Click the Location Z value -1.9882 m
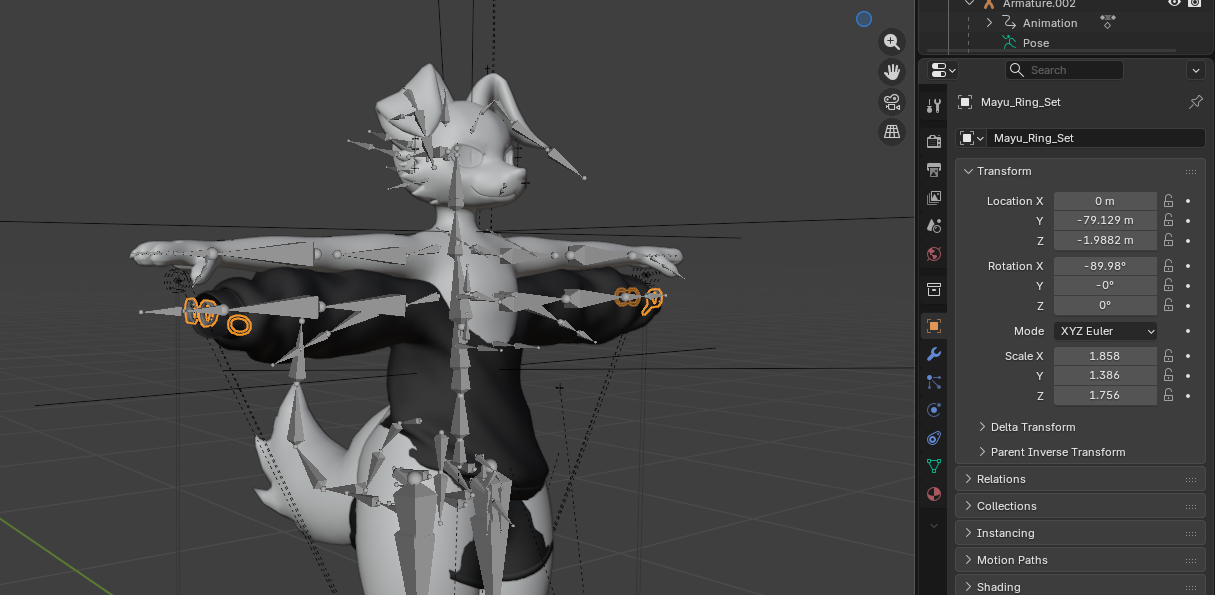The height and width of the screenshot is (595, 1215). click(x=1105, y=241)
